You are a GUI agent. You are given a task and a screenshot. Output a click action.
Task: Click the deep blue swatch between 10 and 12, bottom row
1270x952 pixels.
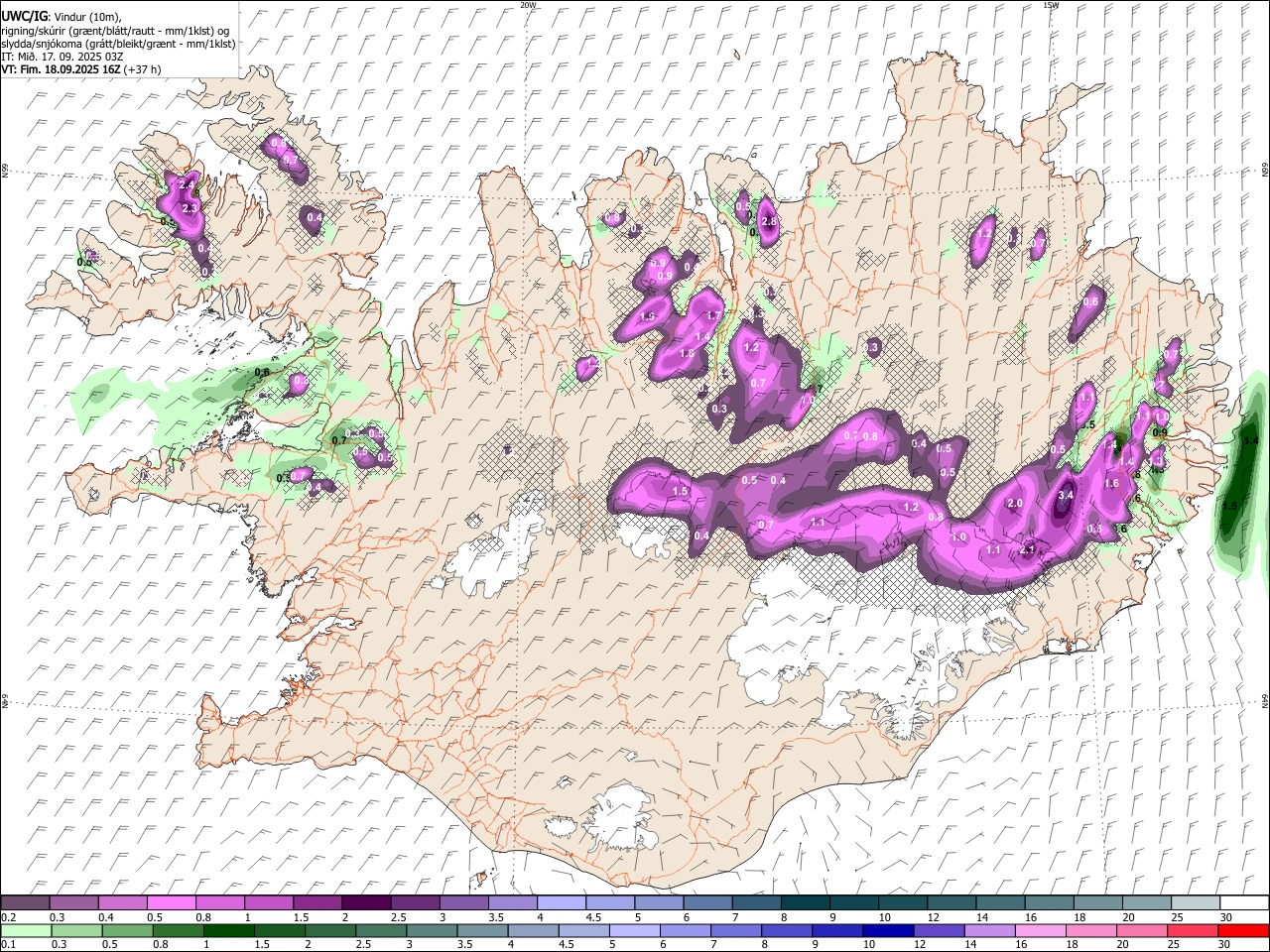tap(888, 931)
